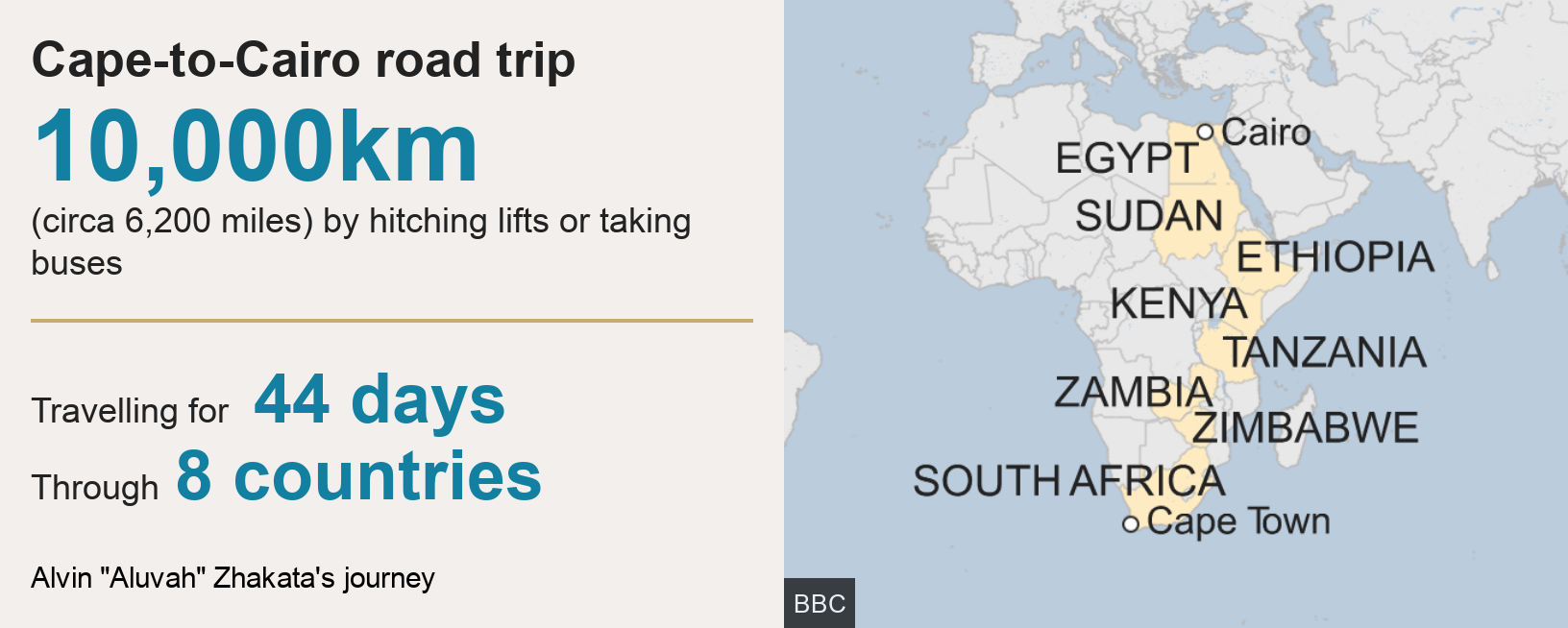
Task: Click the 44 days statistic
Action: click(x=380, y=399)
